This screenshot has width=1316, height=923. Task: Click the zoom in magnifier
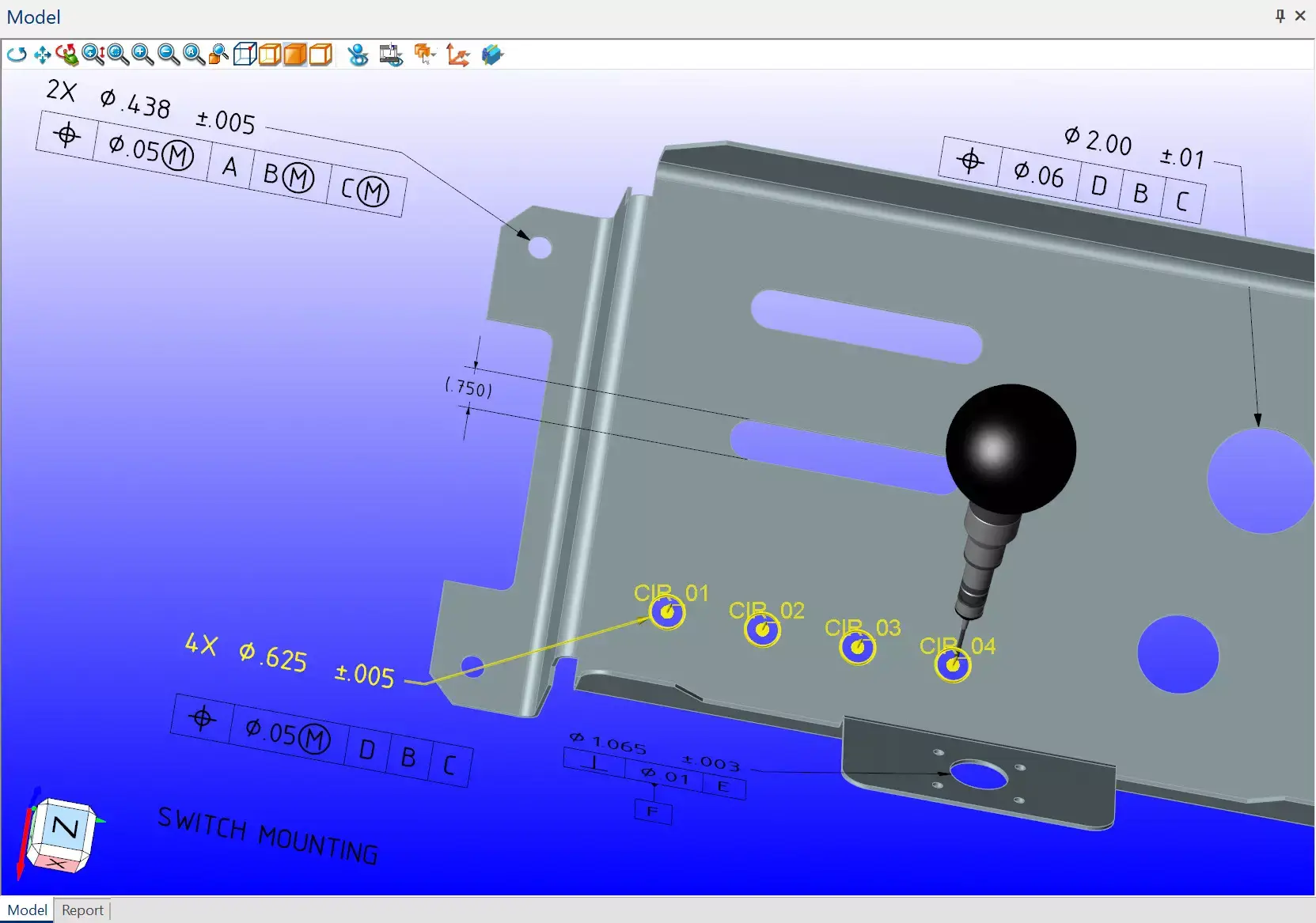click(142, 55)
